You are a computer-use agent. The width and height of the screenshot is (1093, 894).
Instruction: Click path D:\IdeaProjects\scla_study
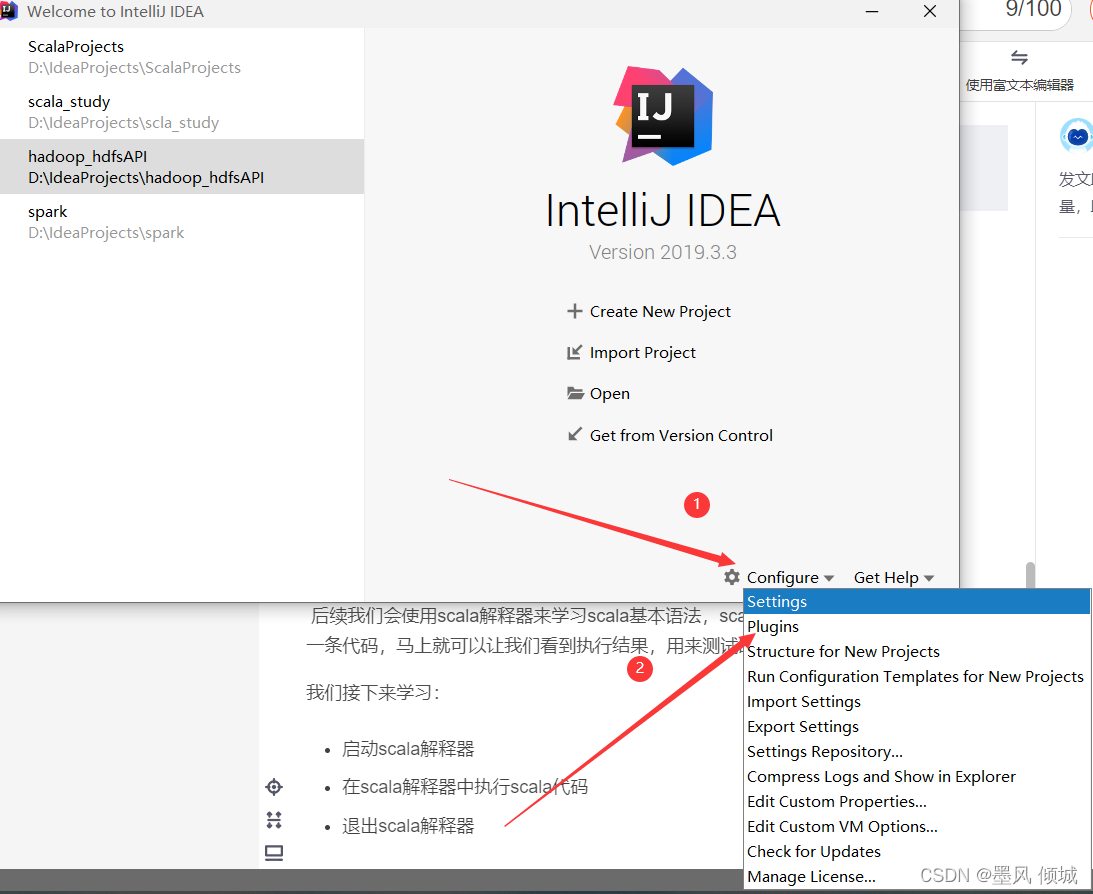tap(123, 123)
